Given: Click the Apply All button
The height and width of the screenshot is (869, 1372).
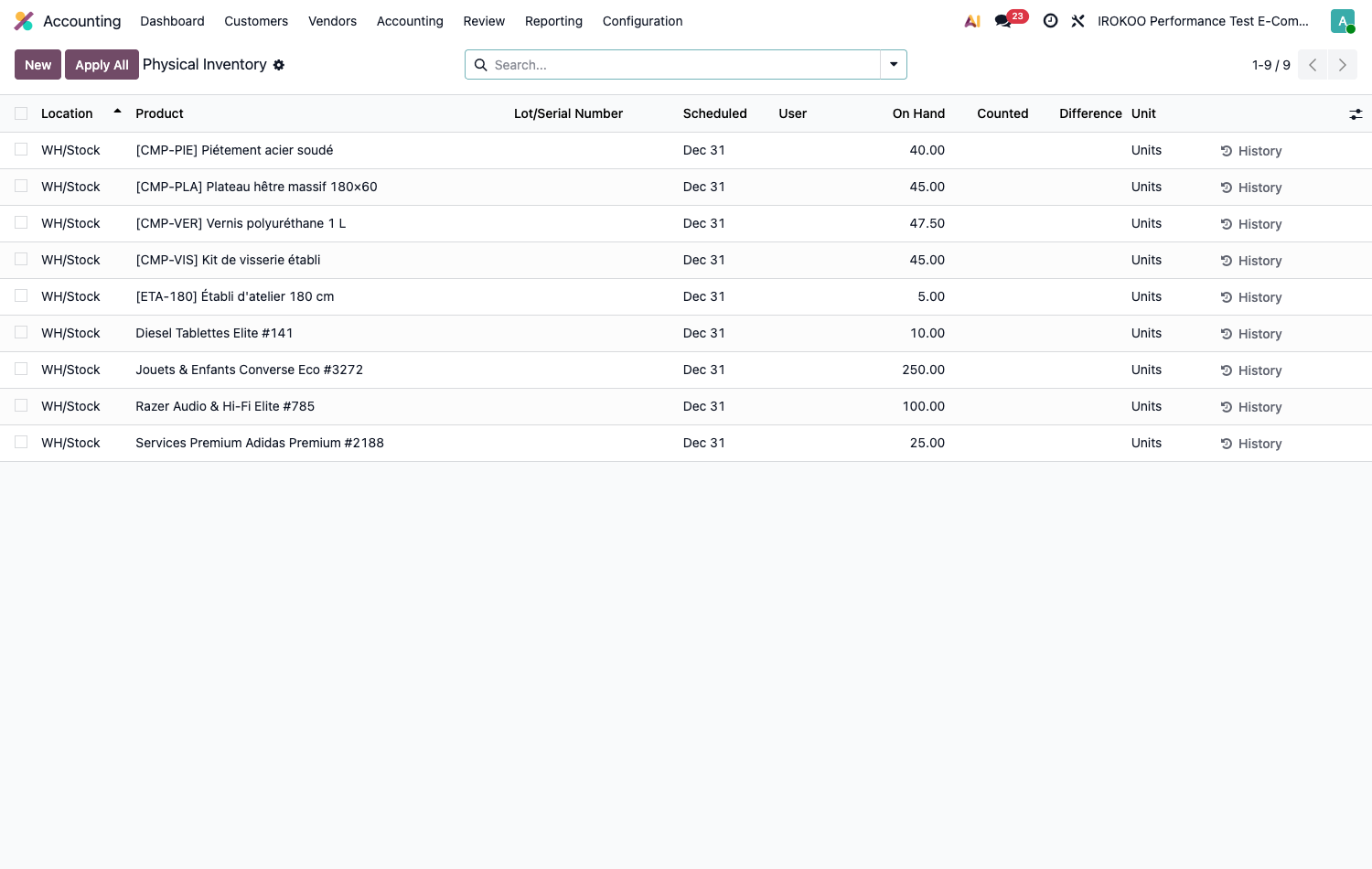Looking at the screenshot, I should (102, 65).
